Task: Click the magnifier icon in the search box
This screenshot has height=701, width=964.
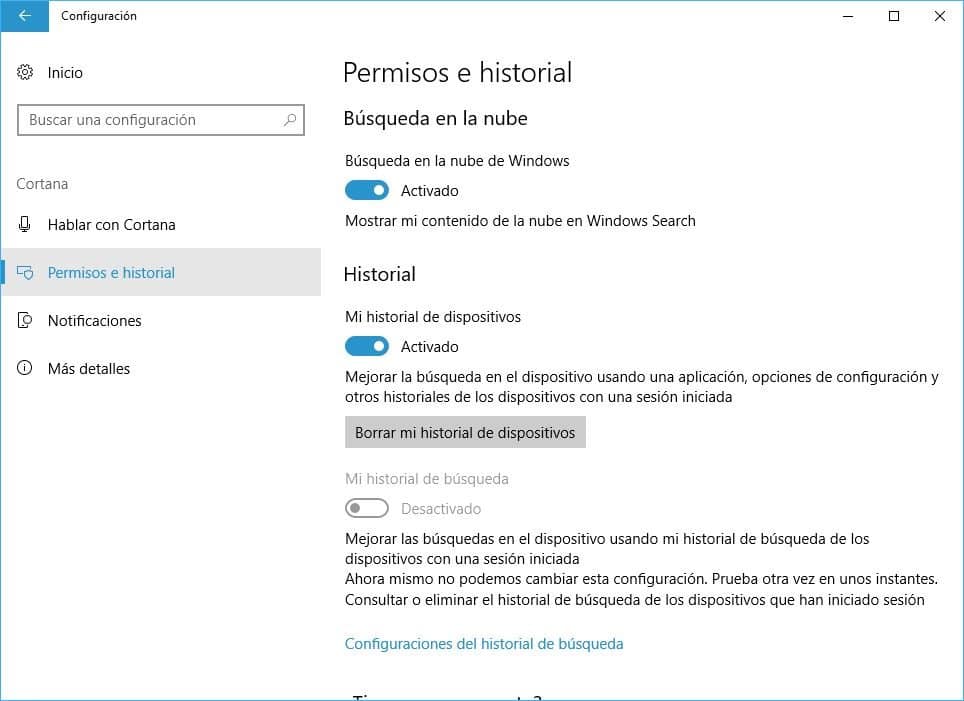Action: tap(289, 120)
